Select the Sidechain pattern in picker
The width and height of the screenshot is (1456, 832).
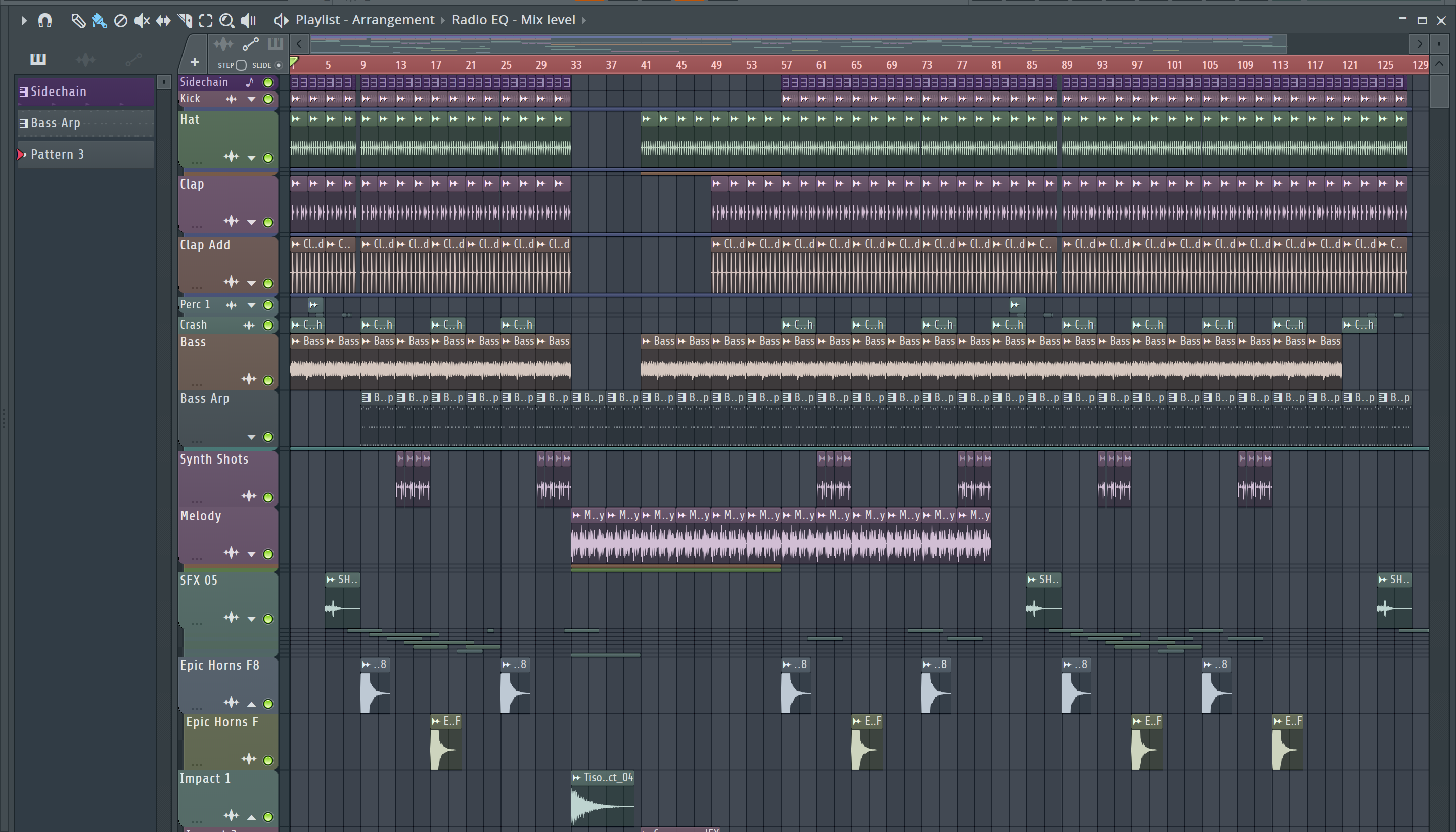(86, 91)
